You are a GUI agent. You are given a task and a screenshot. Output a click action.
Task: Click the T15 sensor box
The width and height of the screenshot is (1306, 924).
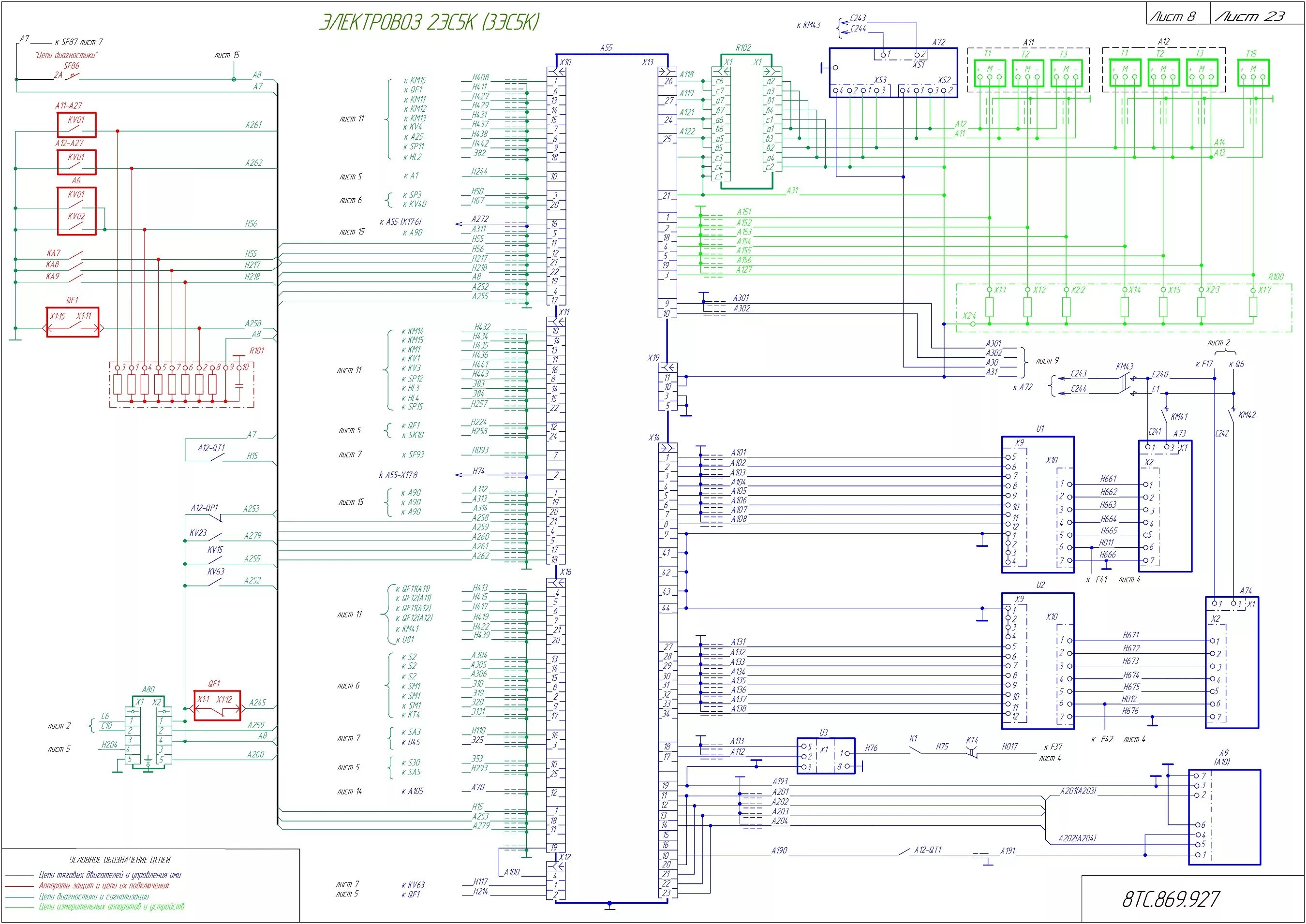(1253, 72)
